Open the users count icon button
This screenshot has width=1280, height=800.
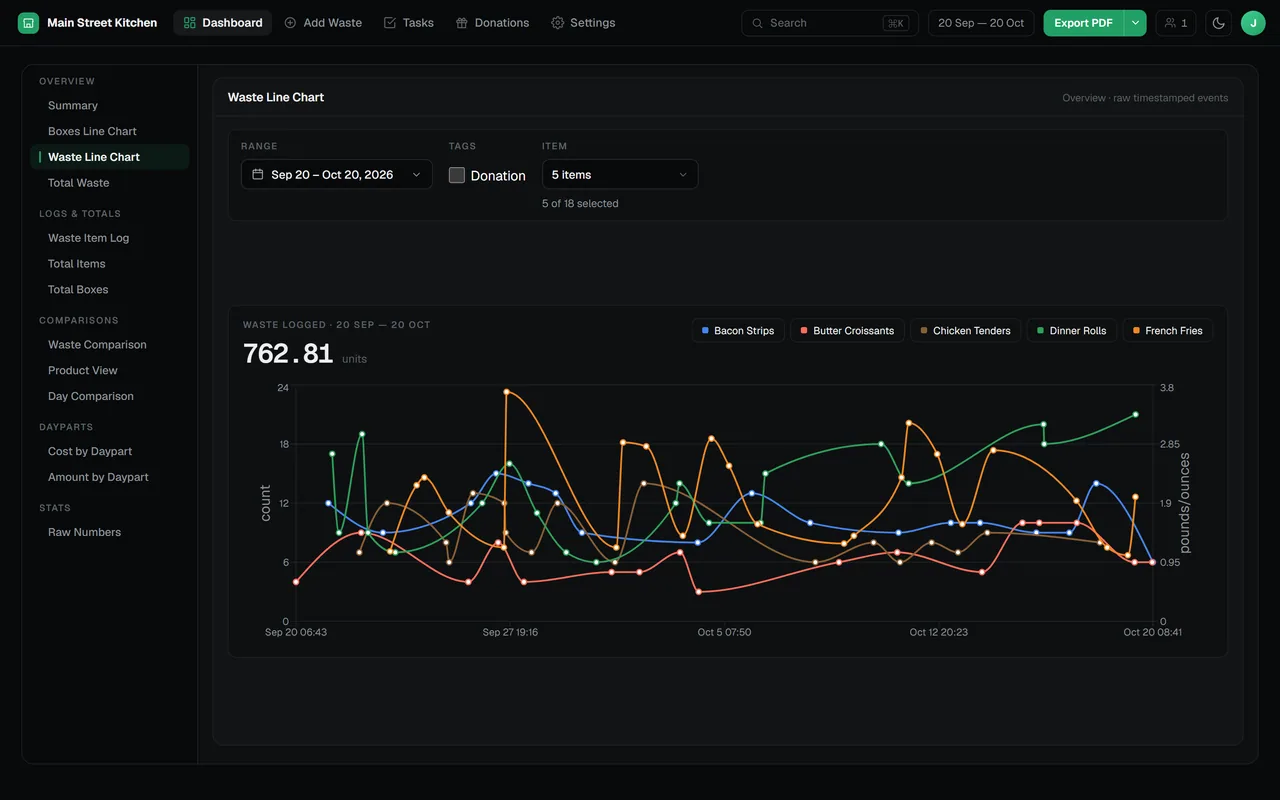[x=1176, y=23]
